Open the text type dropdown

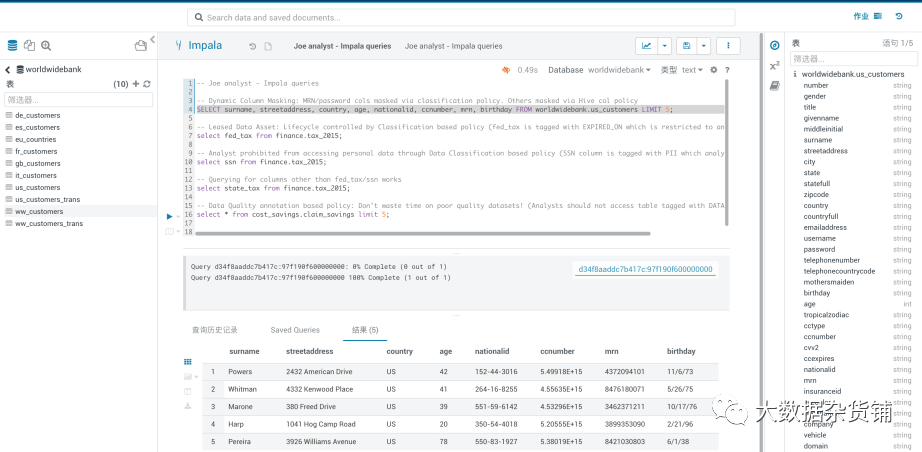pos(692,70)
